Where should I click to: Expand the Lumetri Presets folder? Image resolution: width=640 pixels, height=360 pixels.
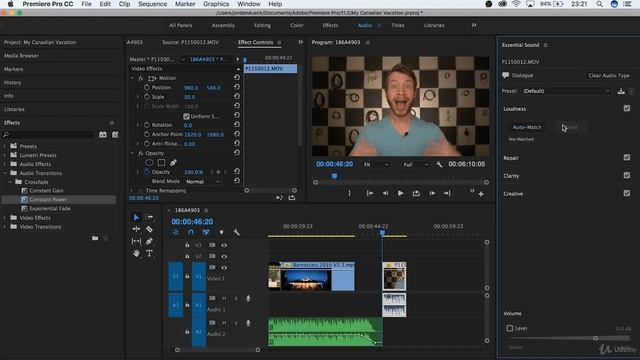[x=5, y=155]
